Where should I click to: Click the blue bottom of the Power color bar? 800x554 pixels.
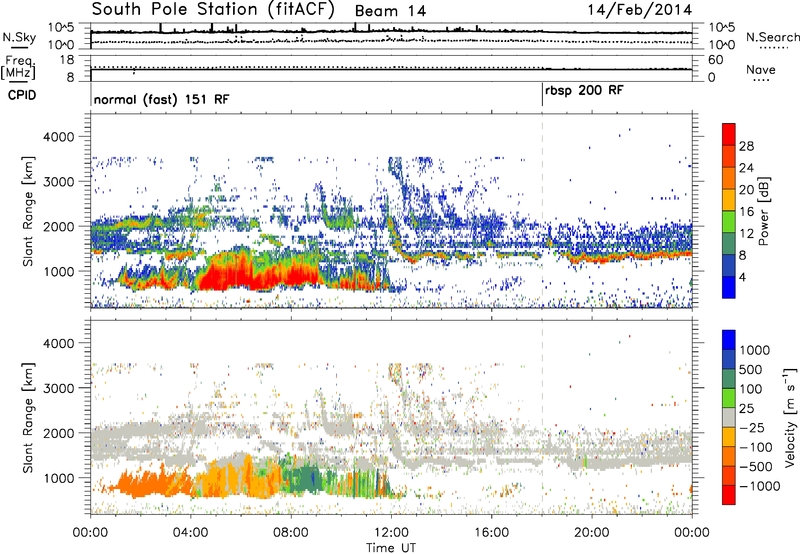[x=729, y=287]
